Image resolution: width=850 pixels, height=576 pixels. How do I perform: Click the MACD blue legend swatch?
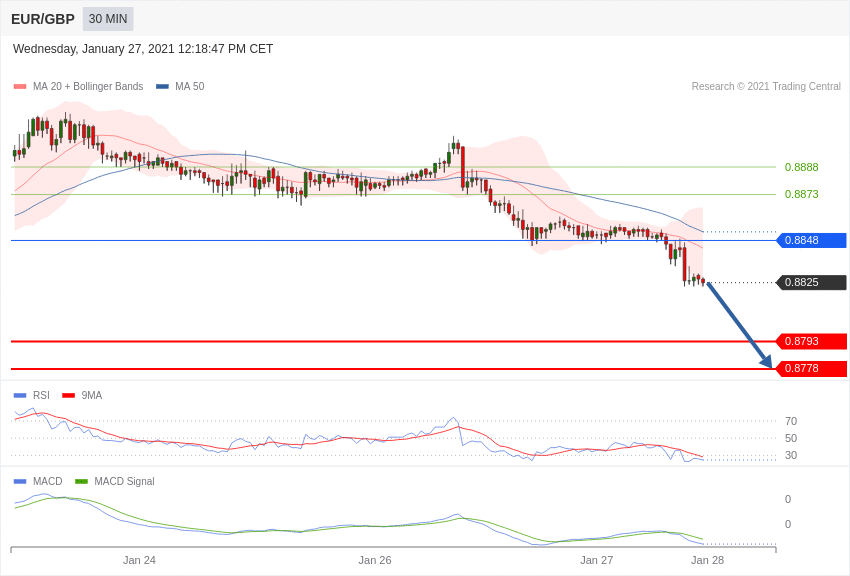tap(20, 481)
